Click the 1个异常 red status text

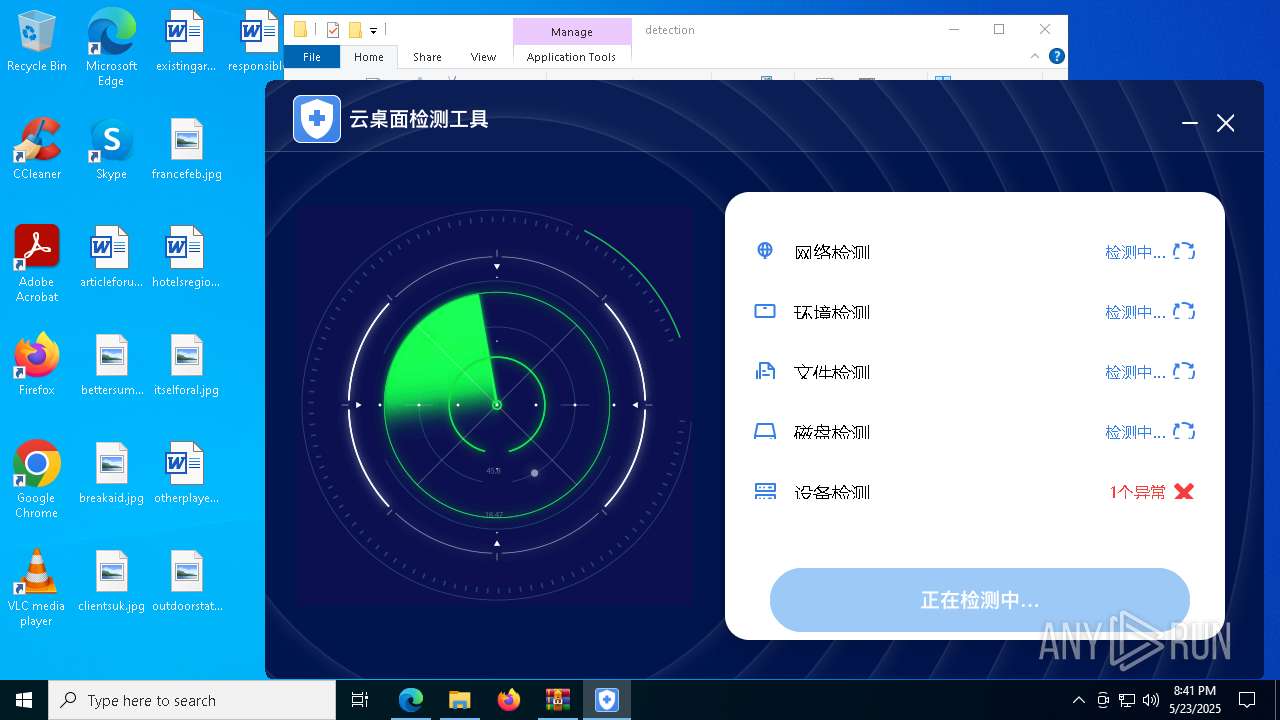coord(1138,492)
